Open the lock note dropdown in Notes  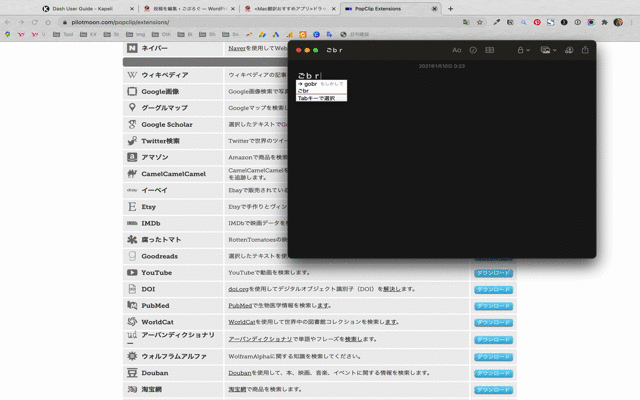click(523, 50)
